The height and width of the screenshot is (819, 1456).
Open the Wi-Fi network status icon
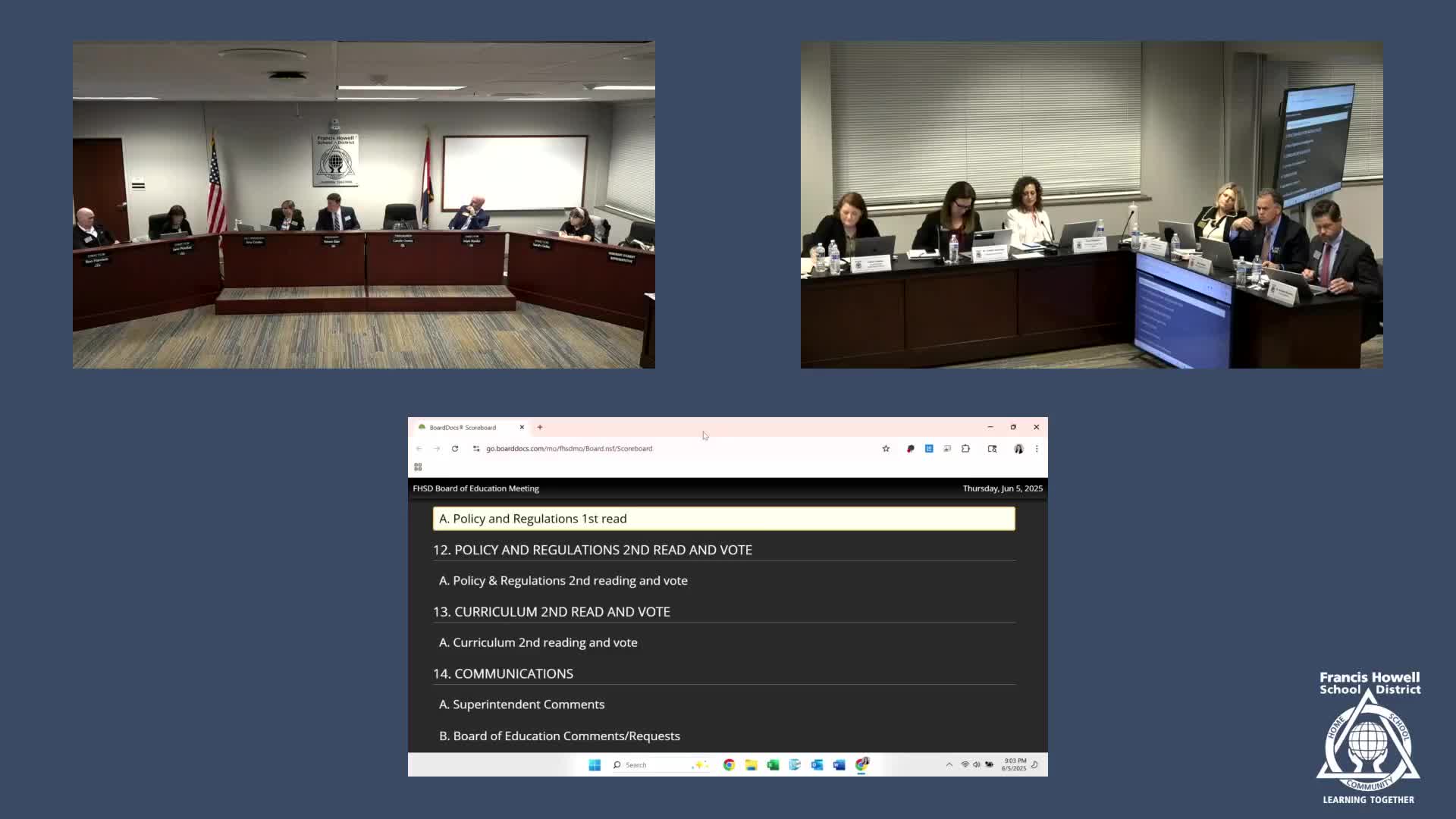pyautogui.click(x=965, y=764)
